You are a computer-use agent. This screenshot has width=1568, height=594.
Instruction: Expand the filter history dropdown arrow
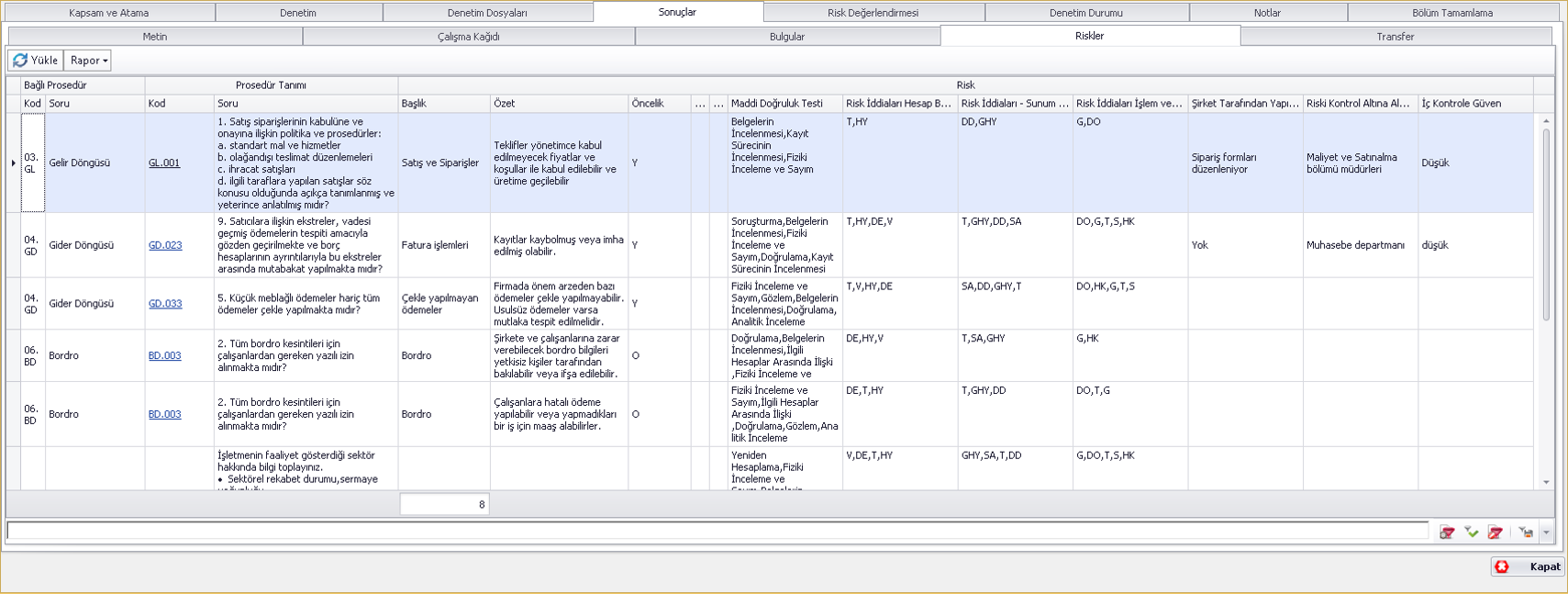pyautogui.click(x=1546, y=532)
